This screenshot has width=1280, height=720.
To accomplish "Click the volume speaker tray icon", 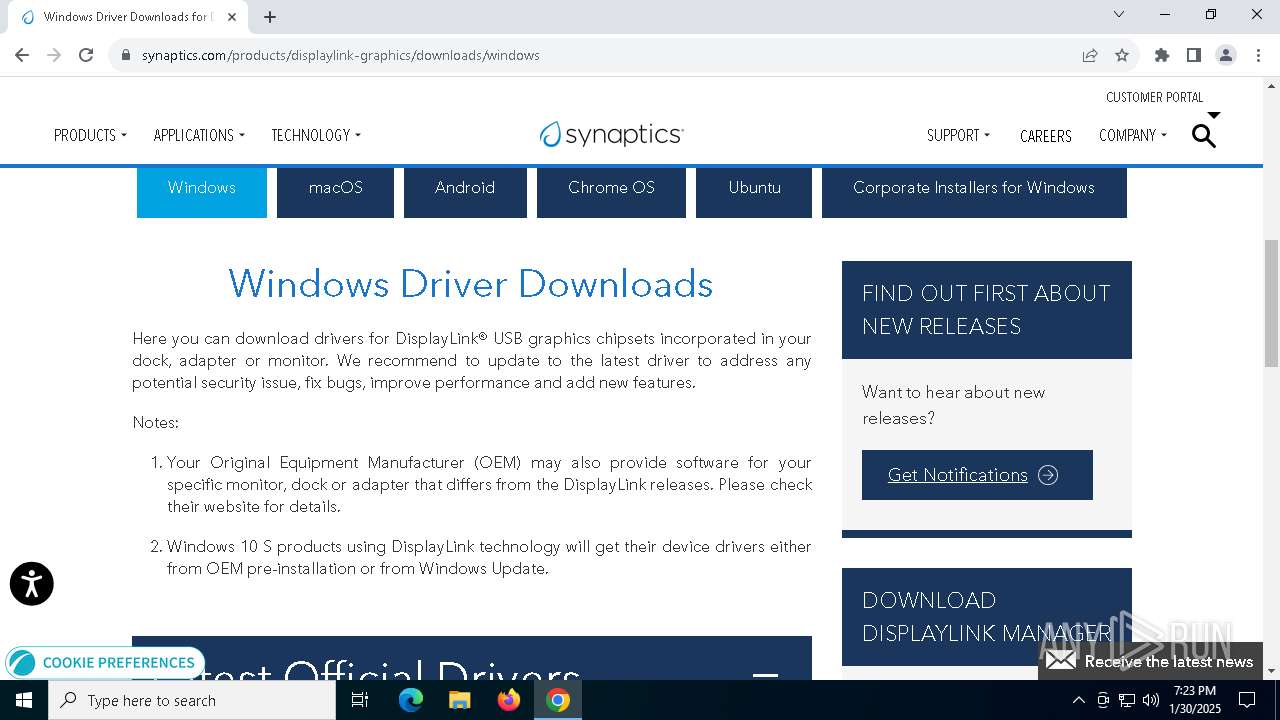I will click(1151, 700).
